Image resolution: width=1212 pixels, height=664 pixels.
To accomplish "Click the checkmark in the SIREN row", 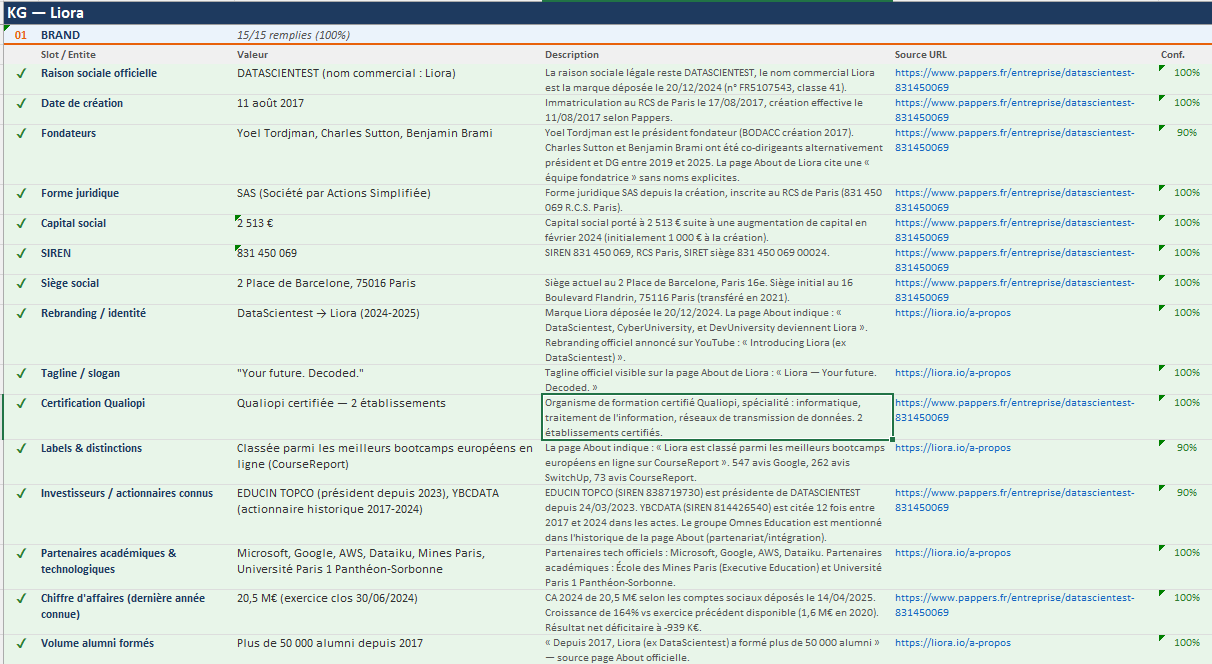I will pyautogui.click(x=20, y=253).
